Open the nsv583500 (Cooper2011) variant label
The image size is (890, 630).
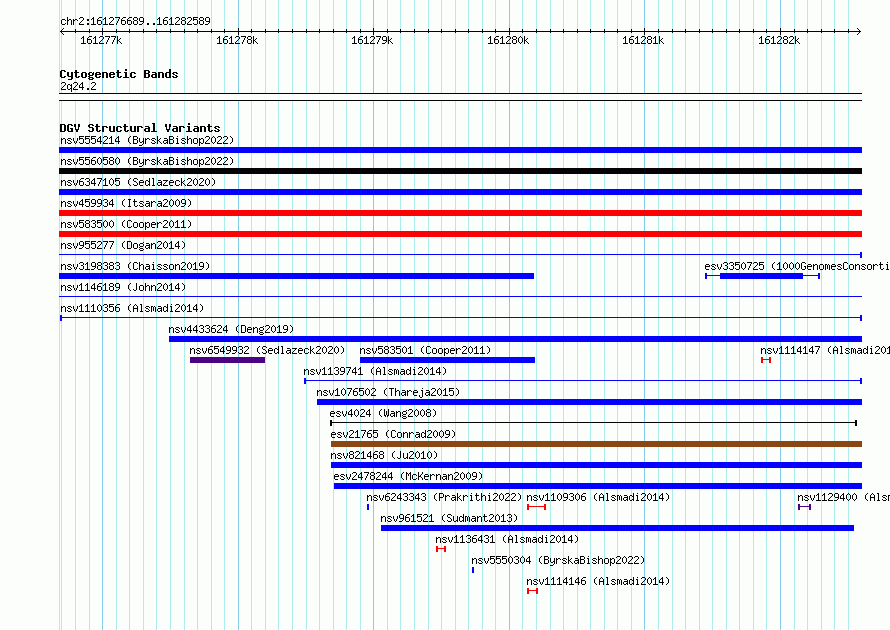(x=126, y=224)
